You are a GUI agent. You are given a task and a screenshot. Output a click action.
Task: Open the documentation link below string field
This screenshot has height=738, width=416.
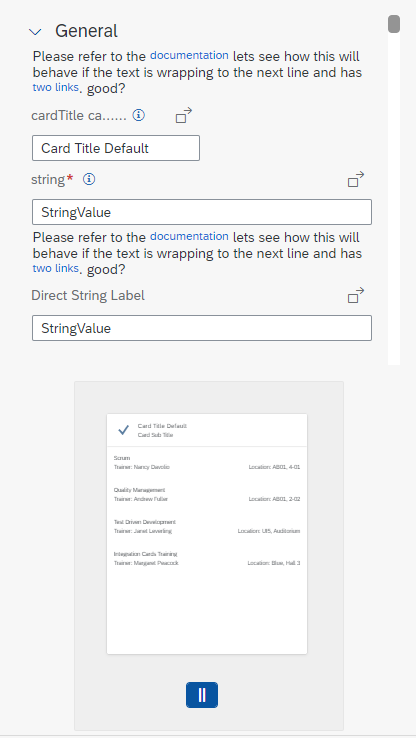coord(189,236)
